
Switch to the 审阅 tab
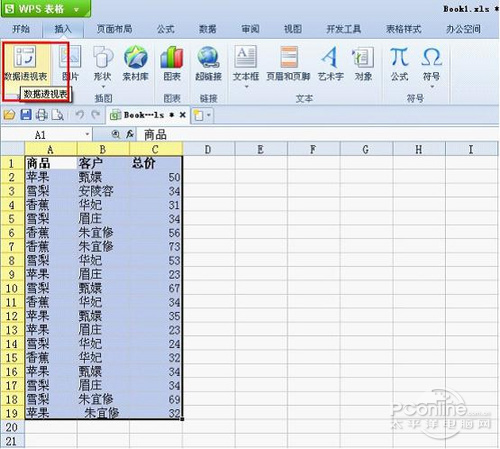pyautogui.click(x=250, y=29)
